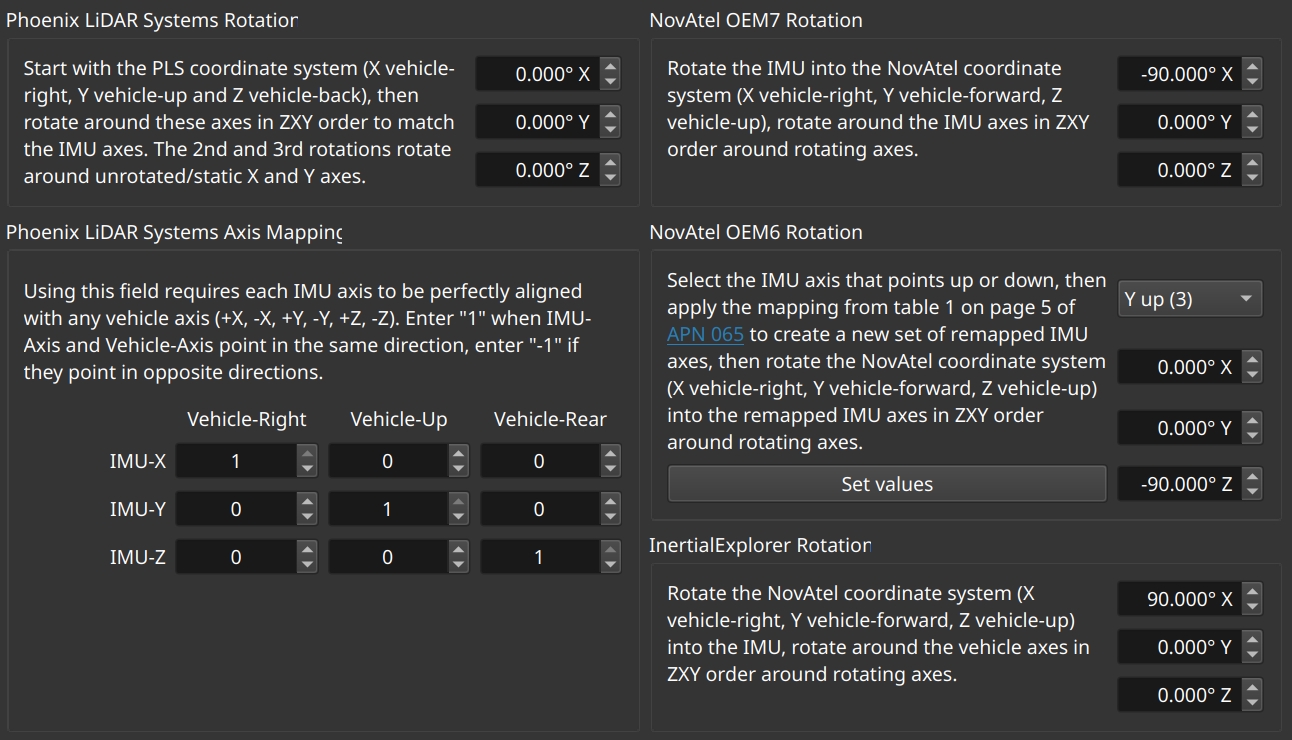Click the Vehicle-Up column header
The width and height of the screenshot is (1292, 740).
(x=398, y=420)
